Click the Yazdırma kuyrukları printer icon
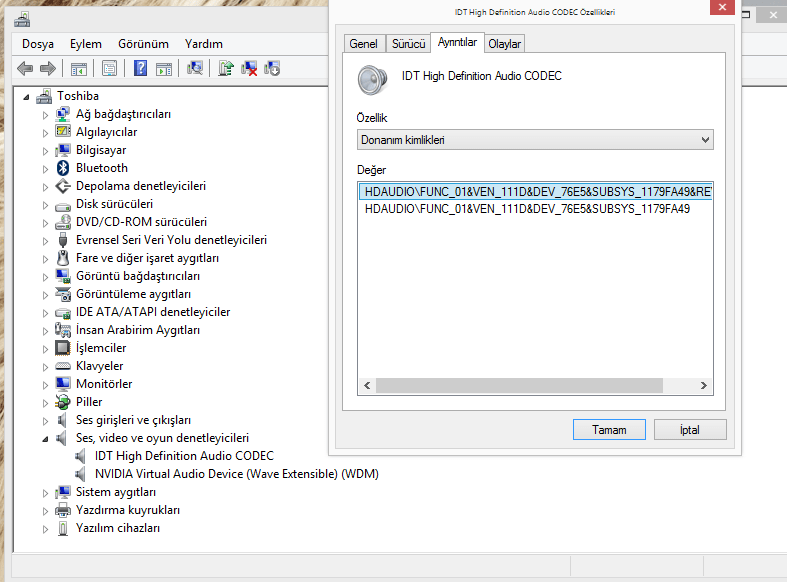The image size is (787, 582). (63, 510)
